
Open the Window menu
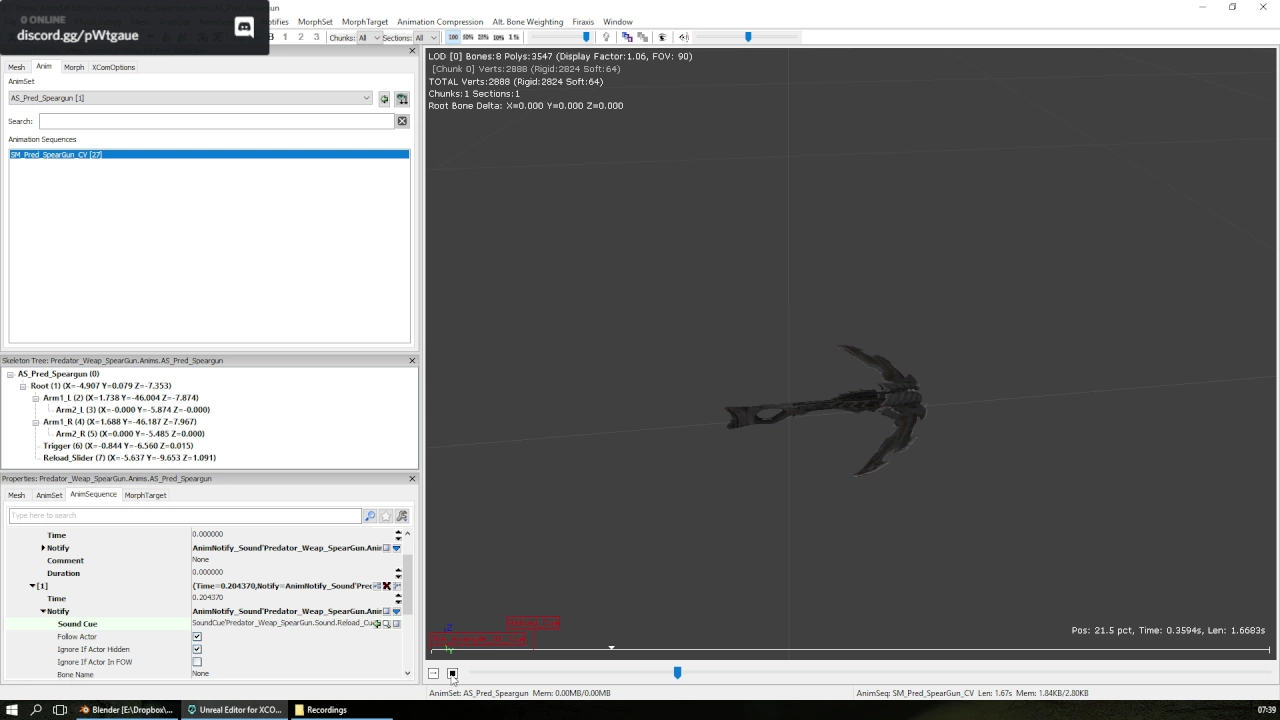coord(617,21)
